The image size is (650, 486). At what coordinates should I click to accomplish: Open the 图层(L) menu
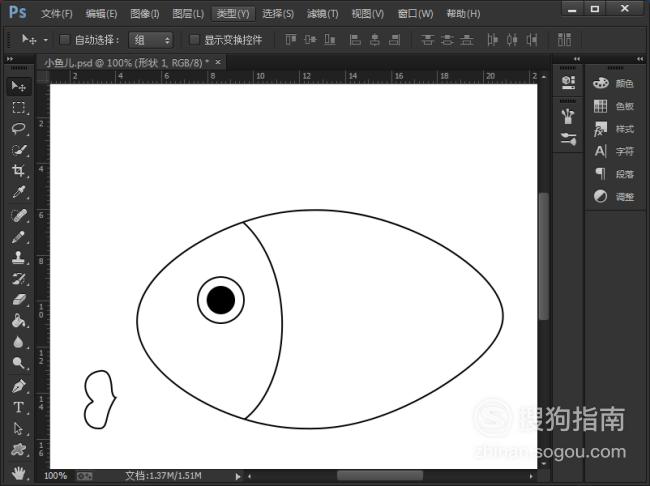(188, 14)
